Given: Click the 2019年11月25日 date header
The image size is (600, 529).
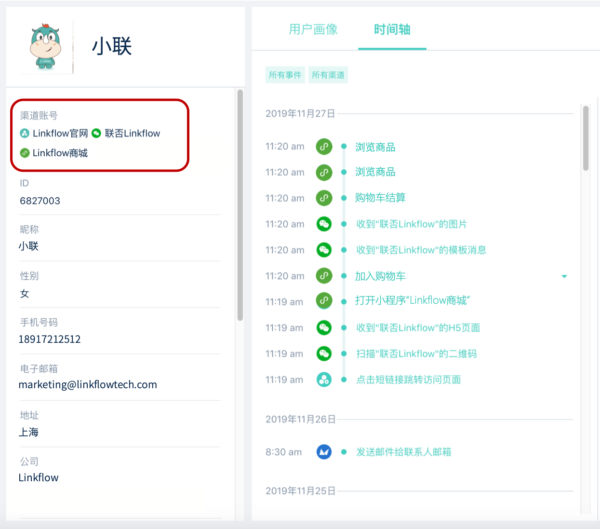Looking at the screenshot, I should [x=300, y=491].
